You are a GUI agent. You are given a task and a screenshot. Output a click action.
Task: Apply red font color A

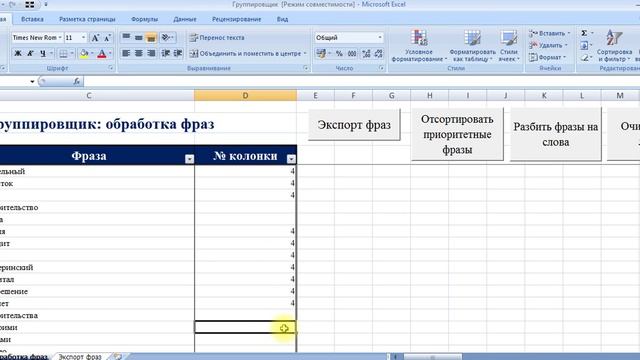[x=102, y=53]
